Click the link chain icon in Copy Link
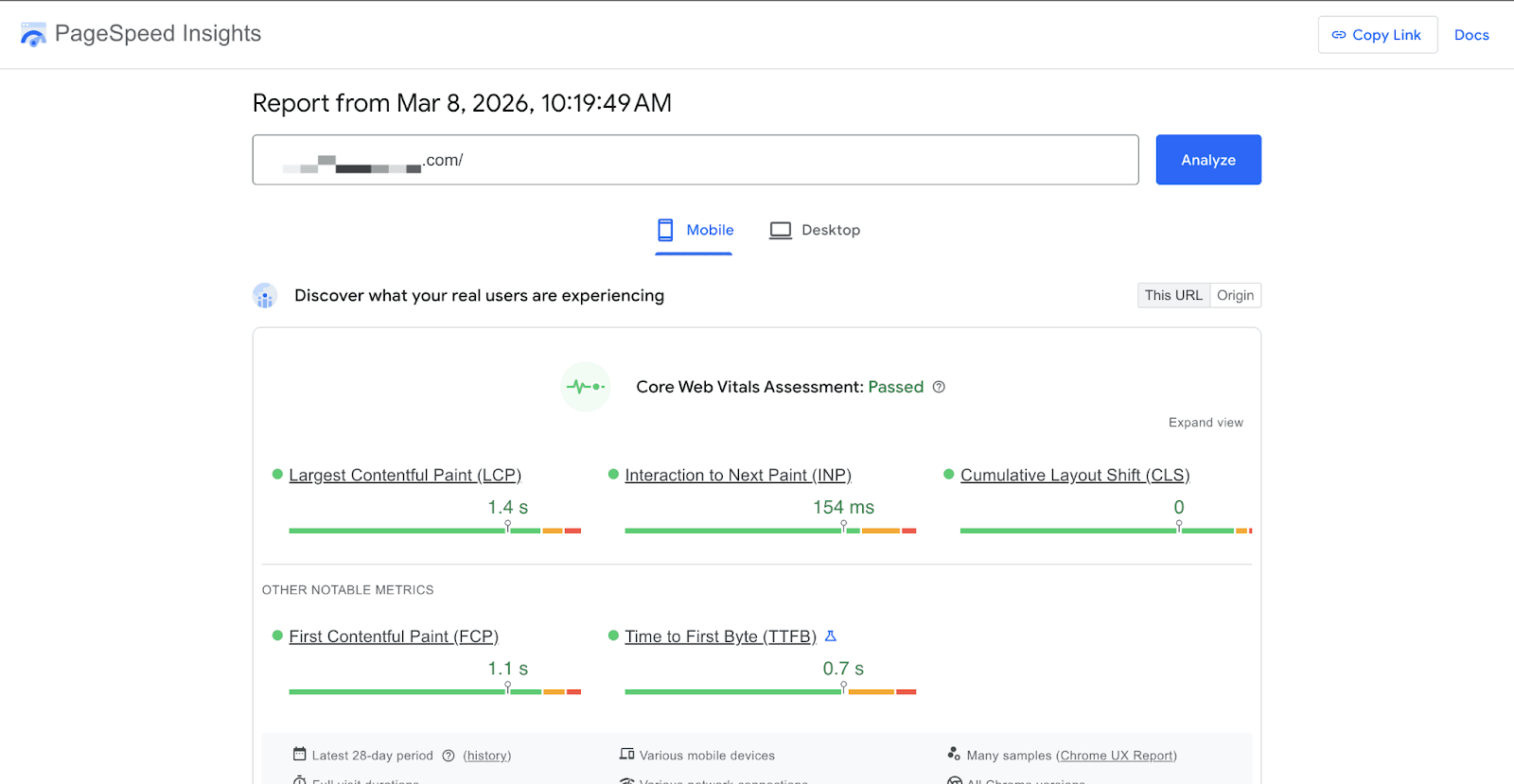The width and height of the screenshot is (1514, 784). (x=1339, y=35)
